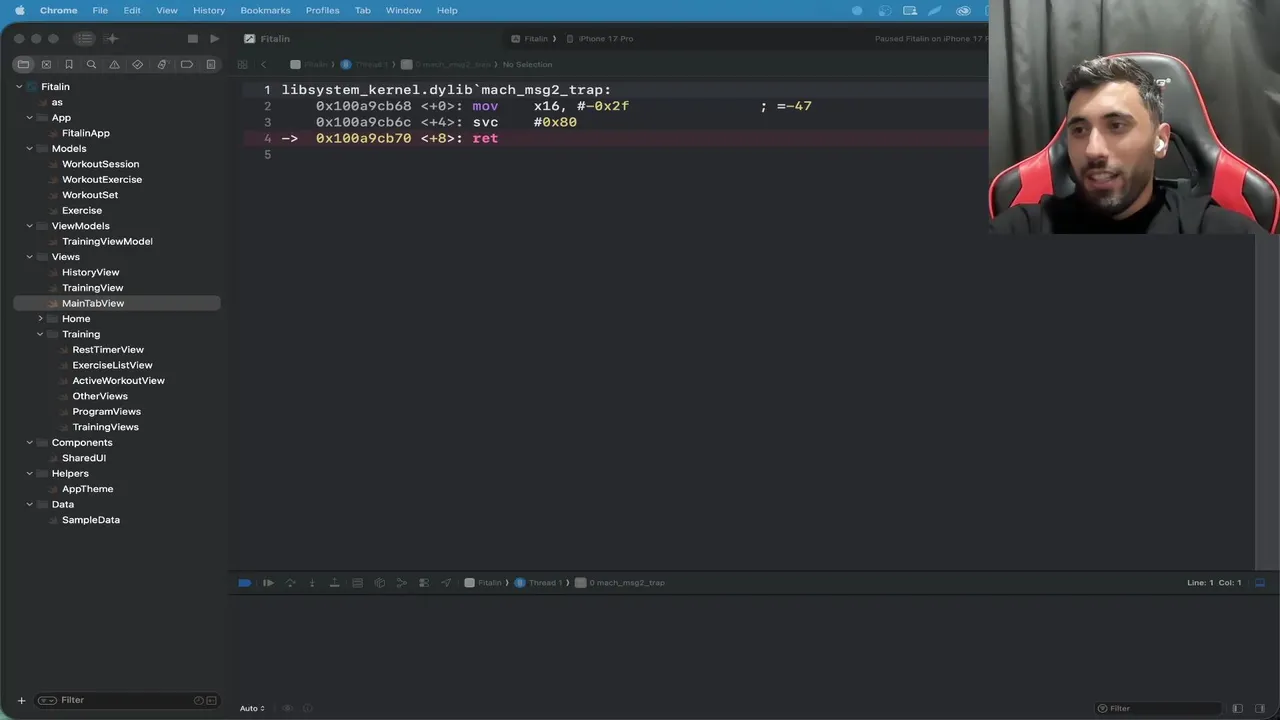The image size is (1280, 720).
Task: Click the Step Over debug icon
Action: coord(290,583)
